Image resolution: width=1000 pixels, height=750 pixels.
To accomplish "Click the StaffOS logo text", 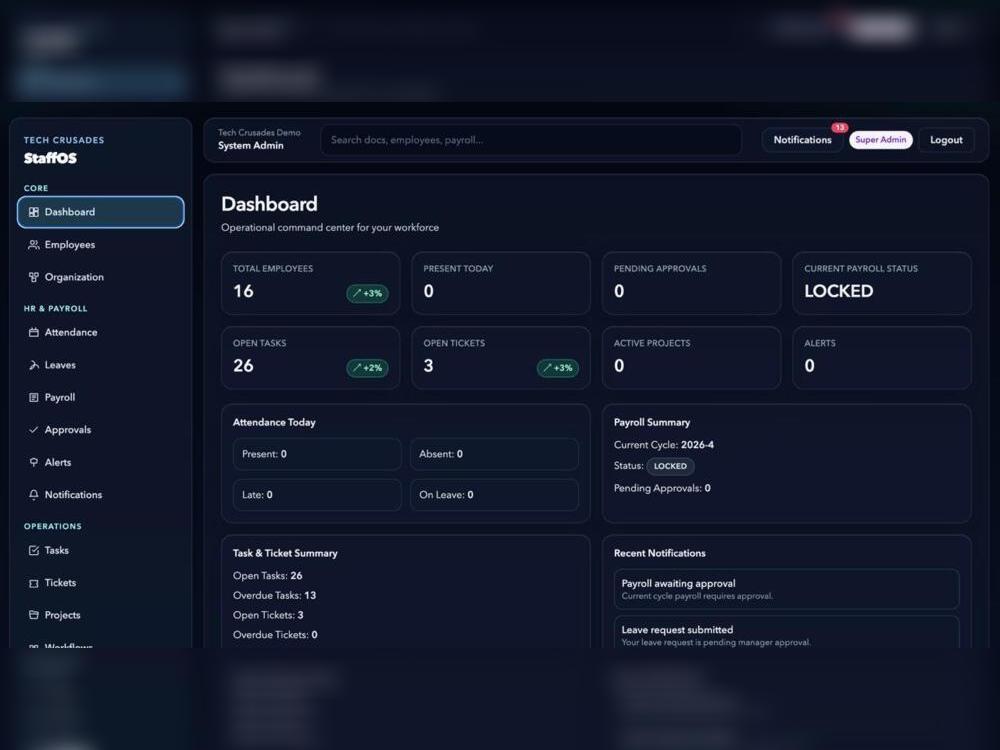I will [x=50, y=158].
